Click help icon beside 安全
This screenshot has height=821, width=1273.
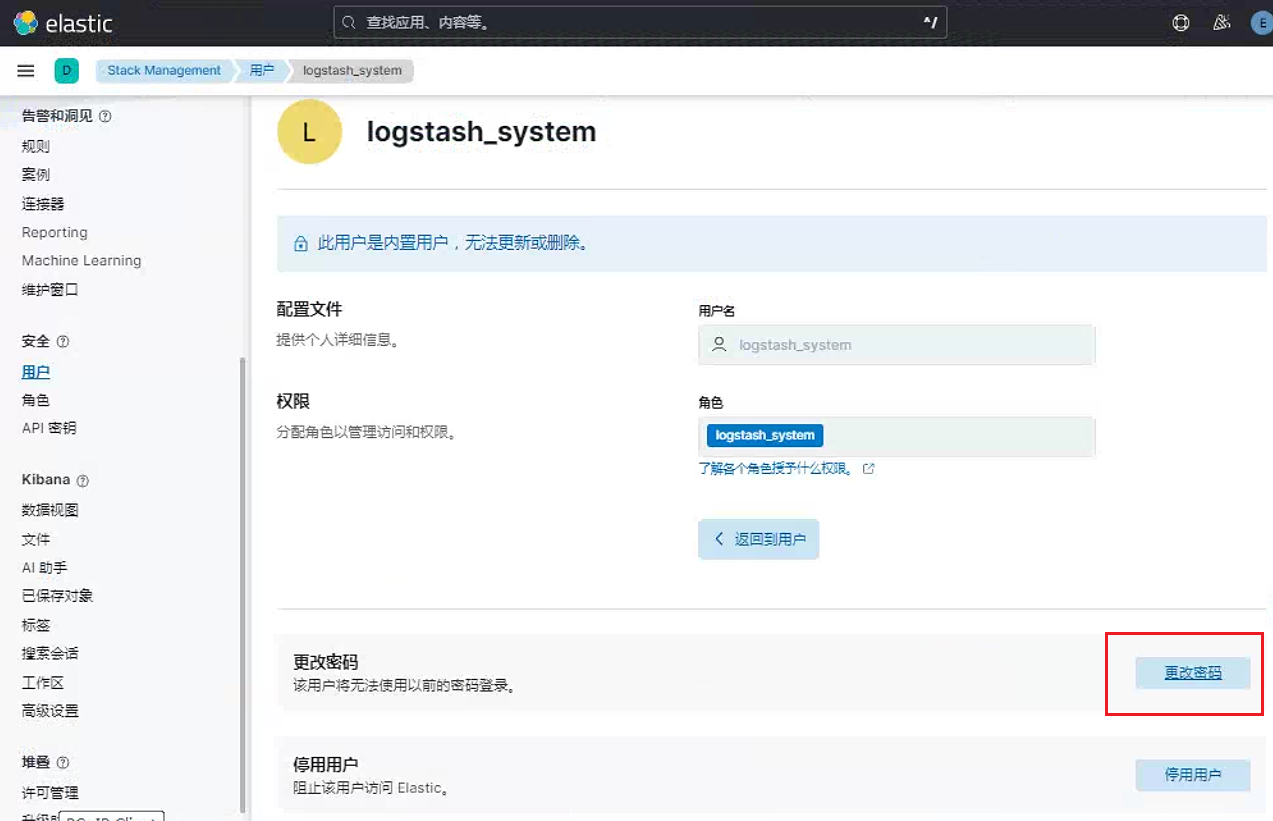click(63, 342)
